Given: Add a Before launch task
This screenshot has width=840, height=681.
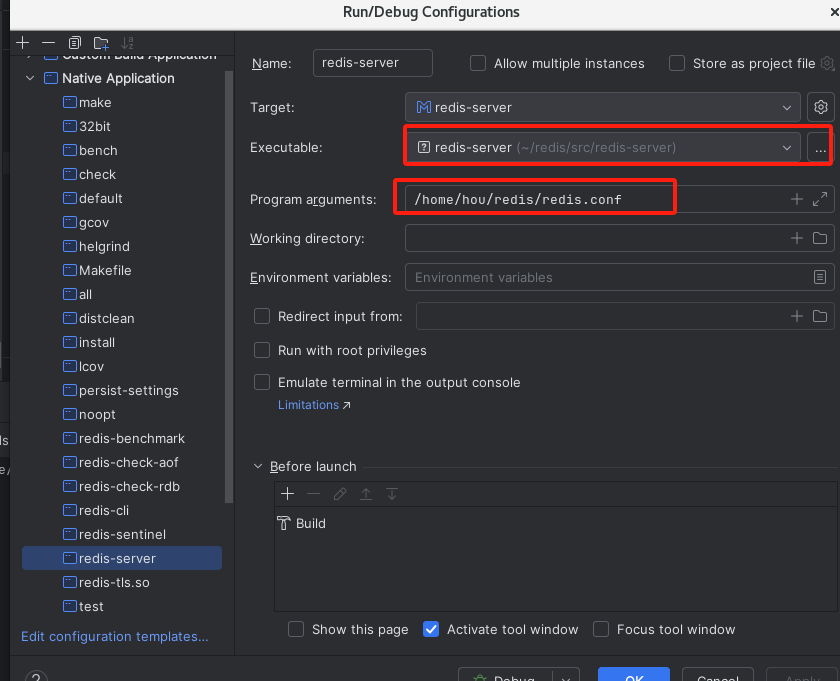Looking at the screenshot, I should click(288, 493).
